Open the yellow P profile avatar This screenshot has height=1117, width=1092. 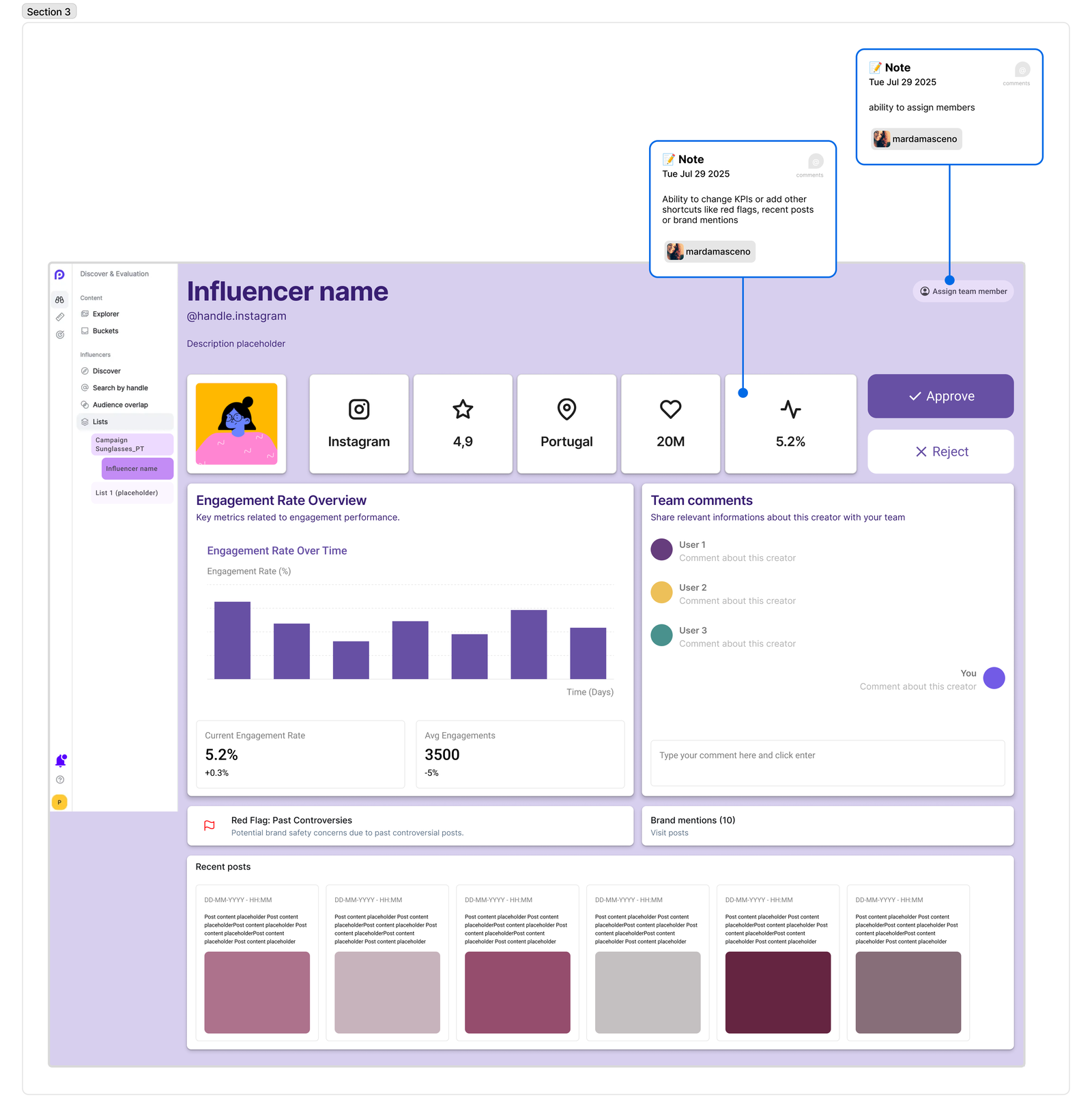pyautogui.click(x=59, y=802)
